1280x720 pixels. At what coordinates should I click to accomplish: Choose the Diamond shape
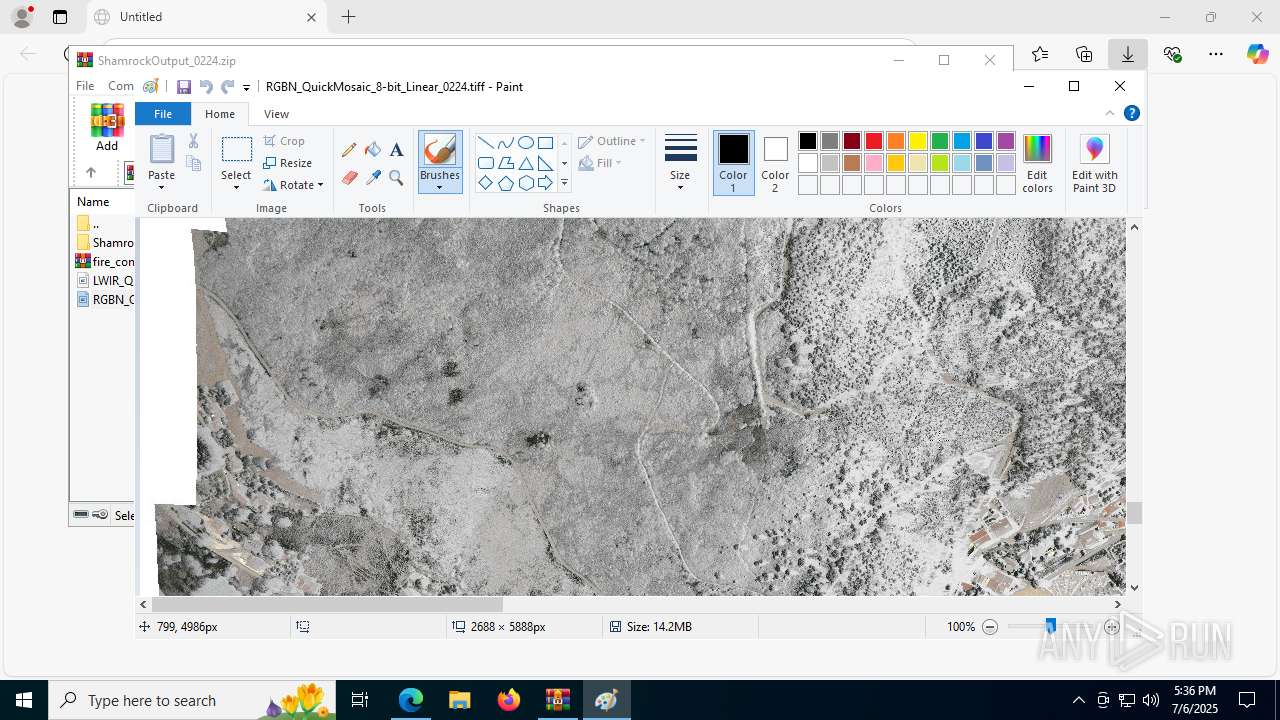click(485, 183)
